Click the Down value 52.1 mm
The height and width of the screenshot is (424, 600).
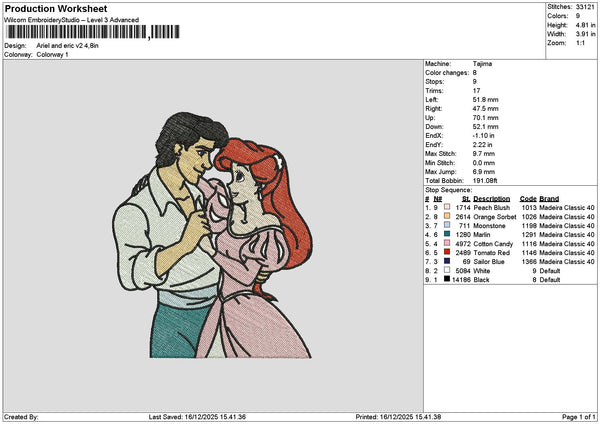[485, 127]
